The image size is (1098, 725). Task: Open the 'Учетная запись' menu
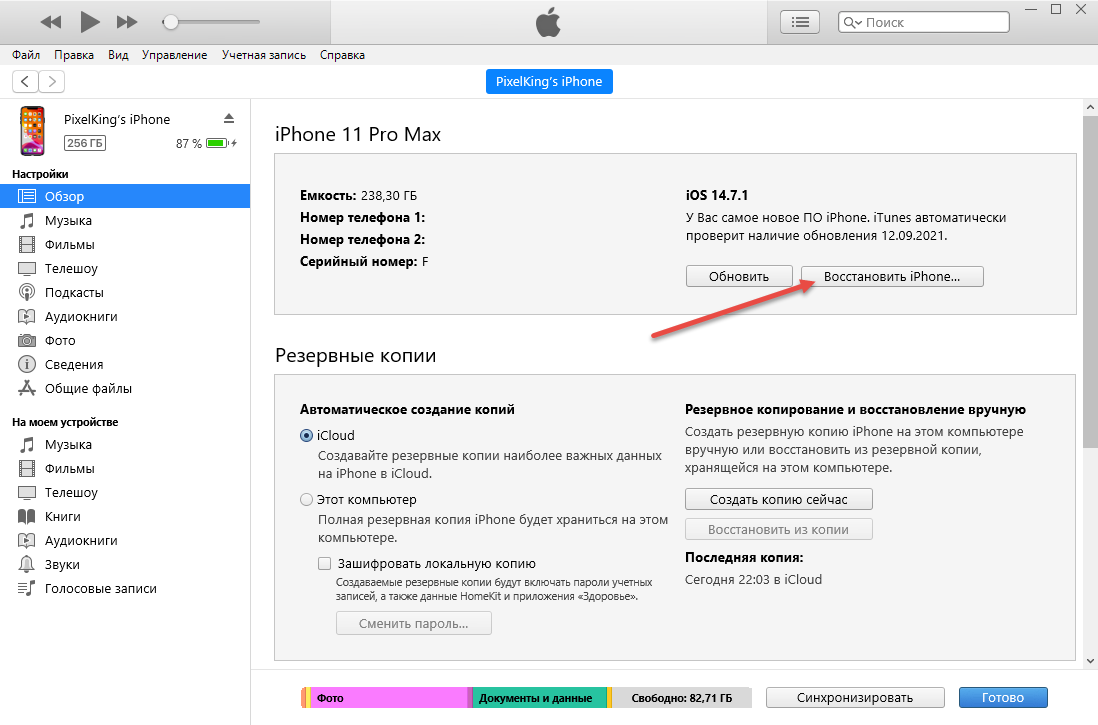tap(264, 55)
